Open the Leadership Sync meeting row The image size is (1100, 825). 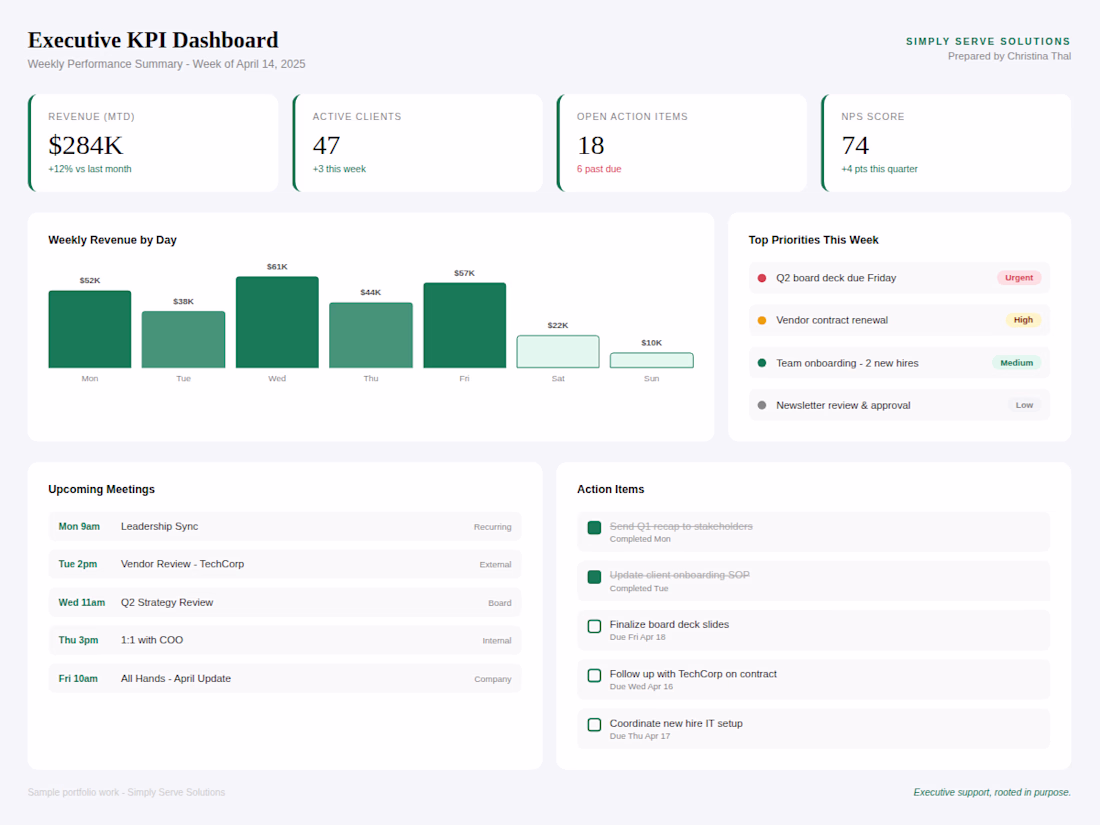tap(285, 527)
